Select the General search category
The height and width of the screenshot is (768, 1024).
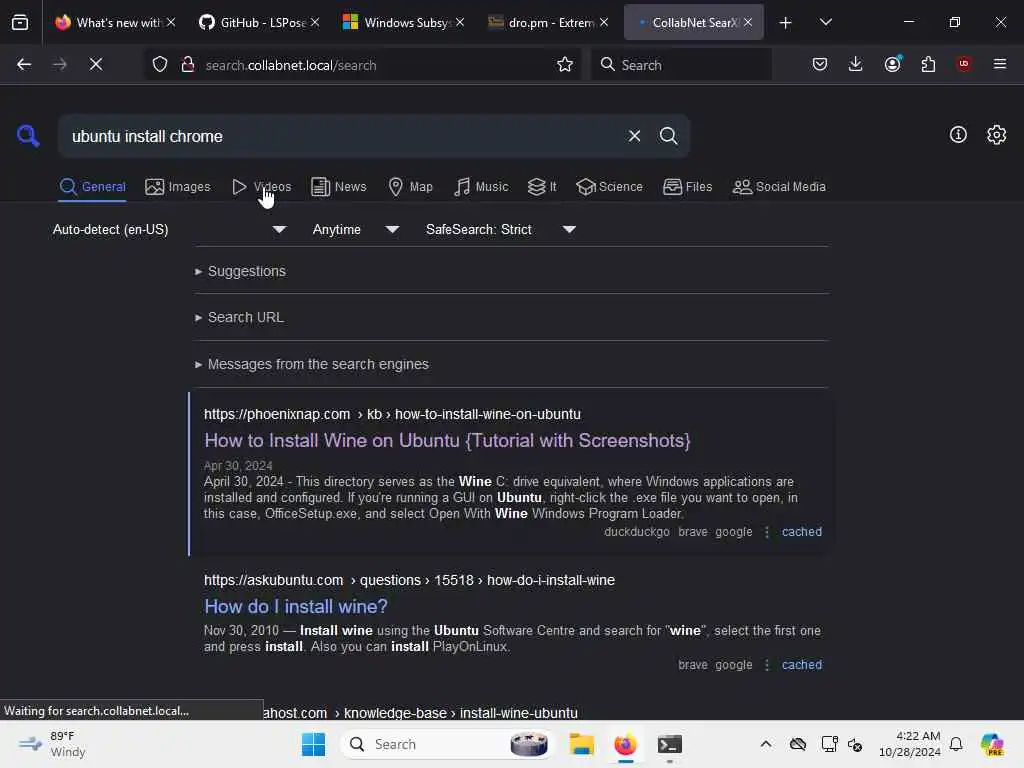coord(92,187)
